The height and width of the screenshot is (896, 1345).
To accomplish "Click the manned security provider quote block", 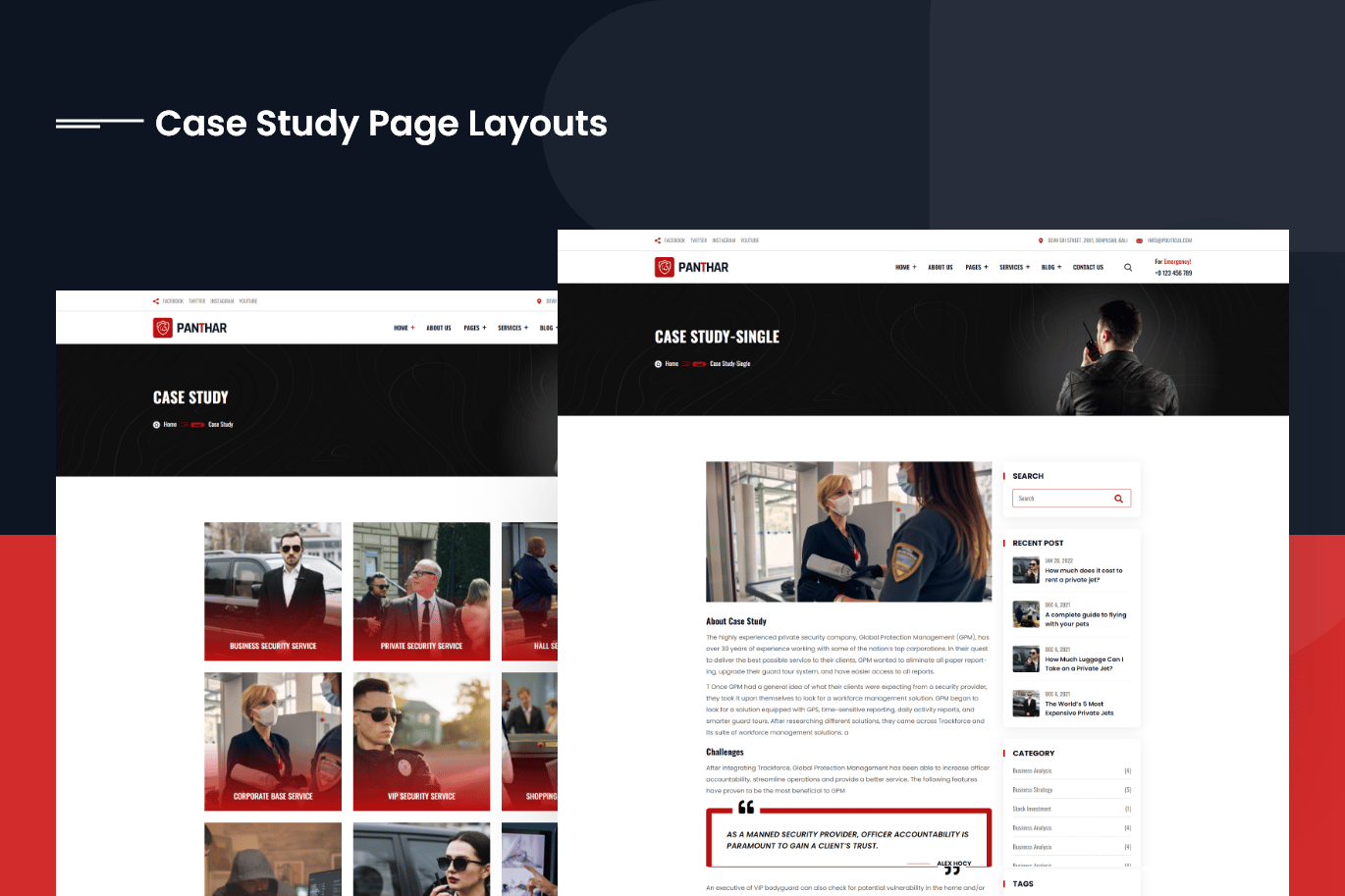I will 848,839.
